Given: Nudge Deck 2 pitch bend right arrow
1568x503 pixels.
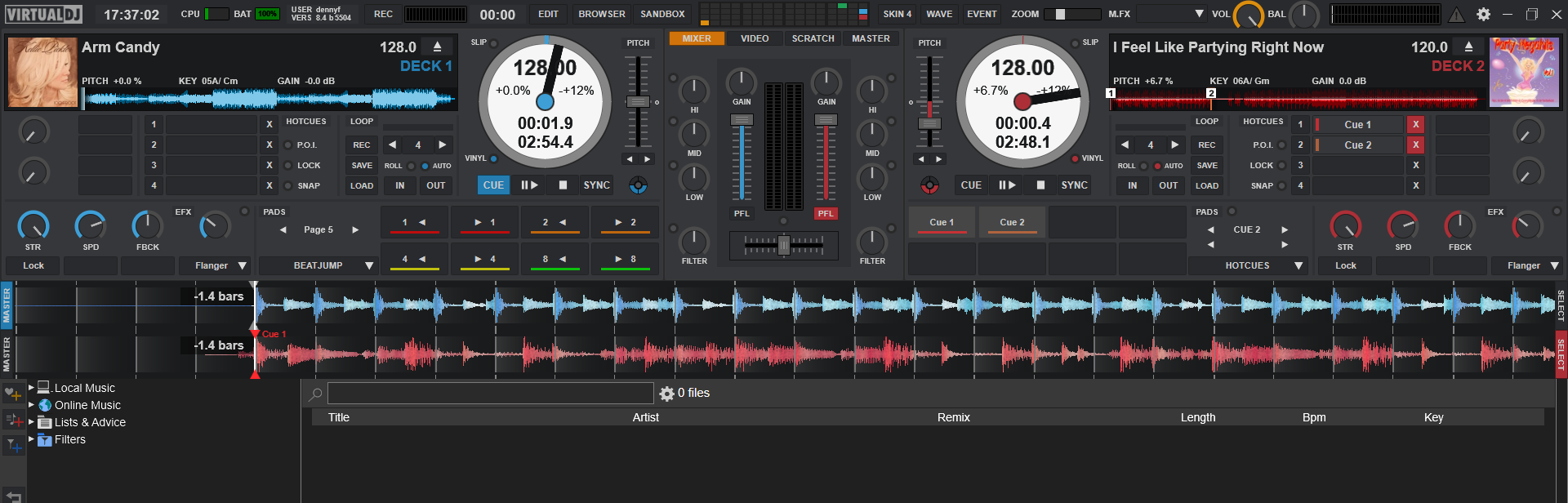Looking at the screenshot, I should point(939,159).
